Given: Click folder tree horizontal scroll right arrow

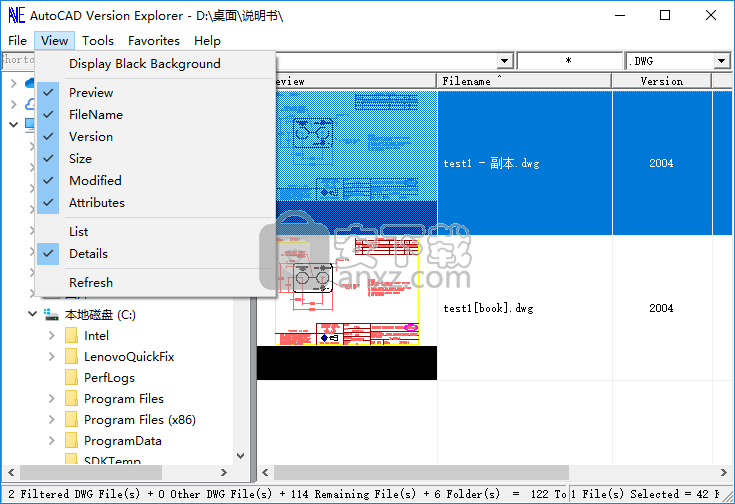Looking at the screenshot, I should (x=224, y=472).
